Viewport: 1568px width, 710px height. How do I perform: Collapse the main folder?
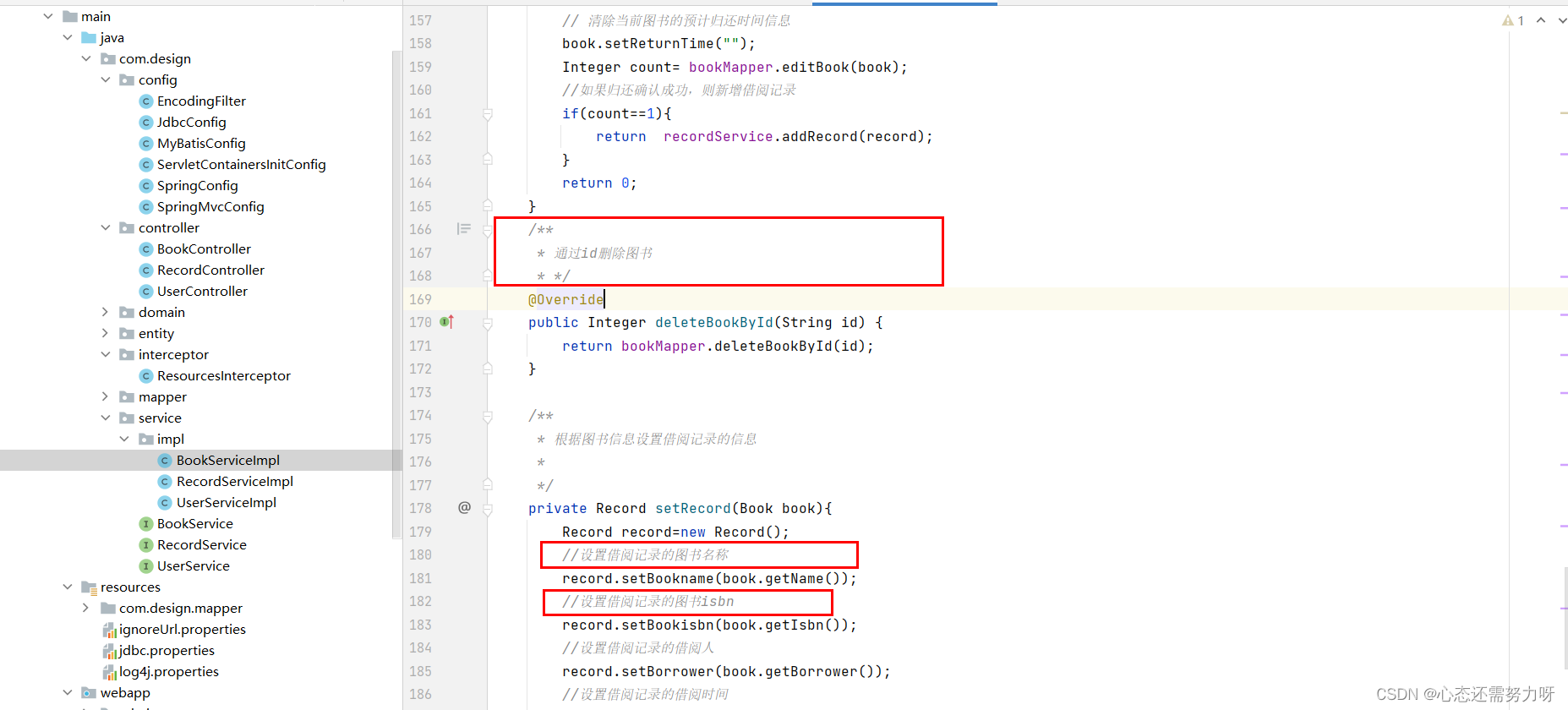[x=48, y=16]
